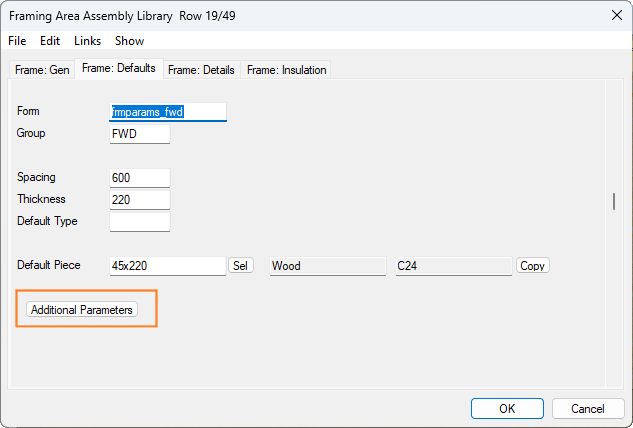
Task: Cancel the dialog
Action: coord(588,408)
